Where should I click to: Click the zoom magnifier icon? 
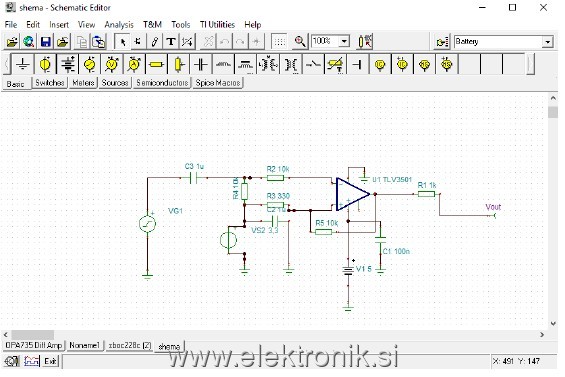pos(300,42)
